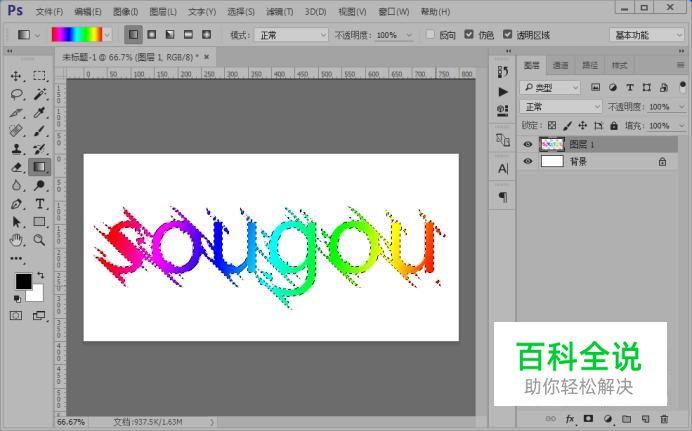Screen dimensions: 692x431
Task: Choose the diamond gradient style
Action: click(207, 34)
